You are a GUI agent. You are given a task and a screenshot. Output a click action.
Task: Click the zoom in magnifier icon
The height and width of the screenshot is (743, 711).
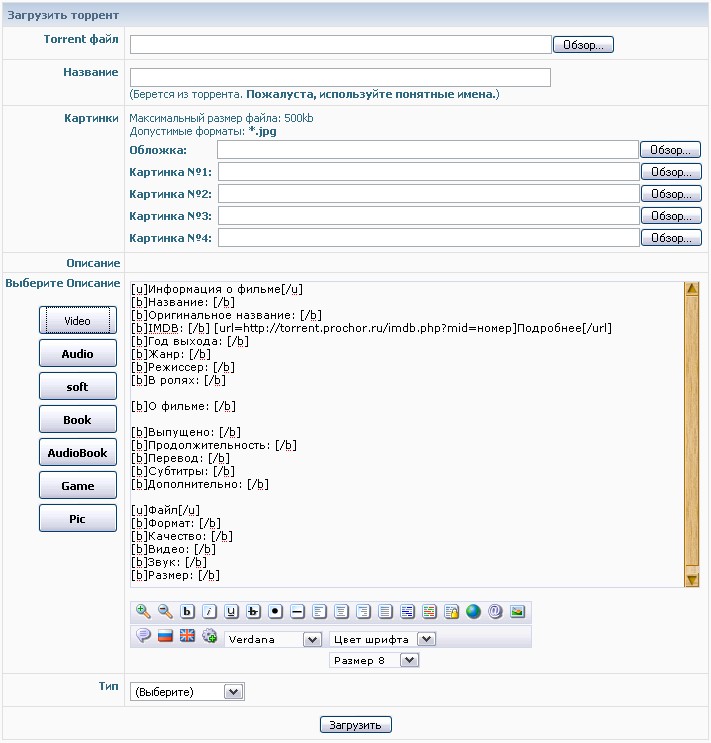click(x=143, y=612)
